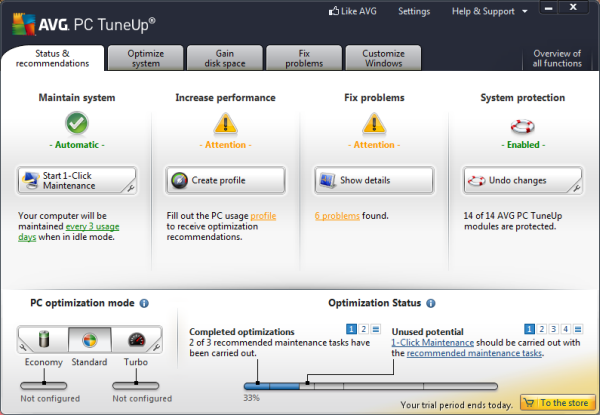Click Create profile button
Viewport: 600px width, 415px height.
[x=225, y=181]
